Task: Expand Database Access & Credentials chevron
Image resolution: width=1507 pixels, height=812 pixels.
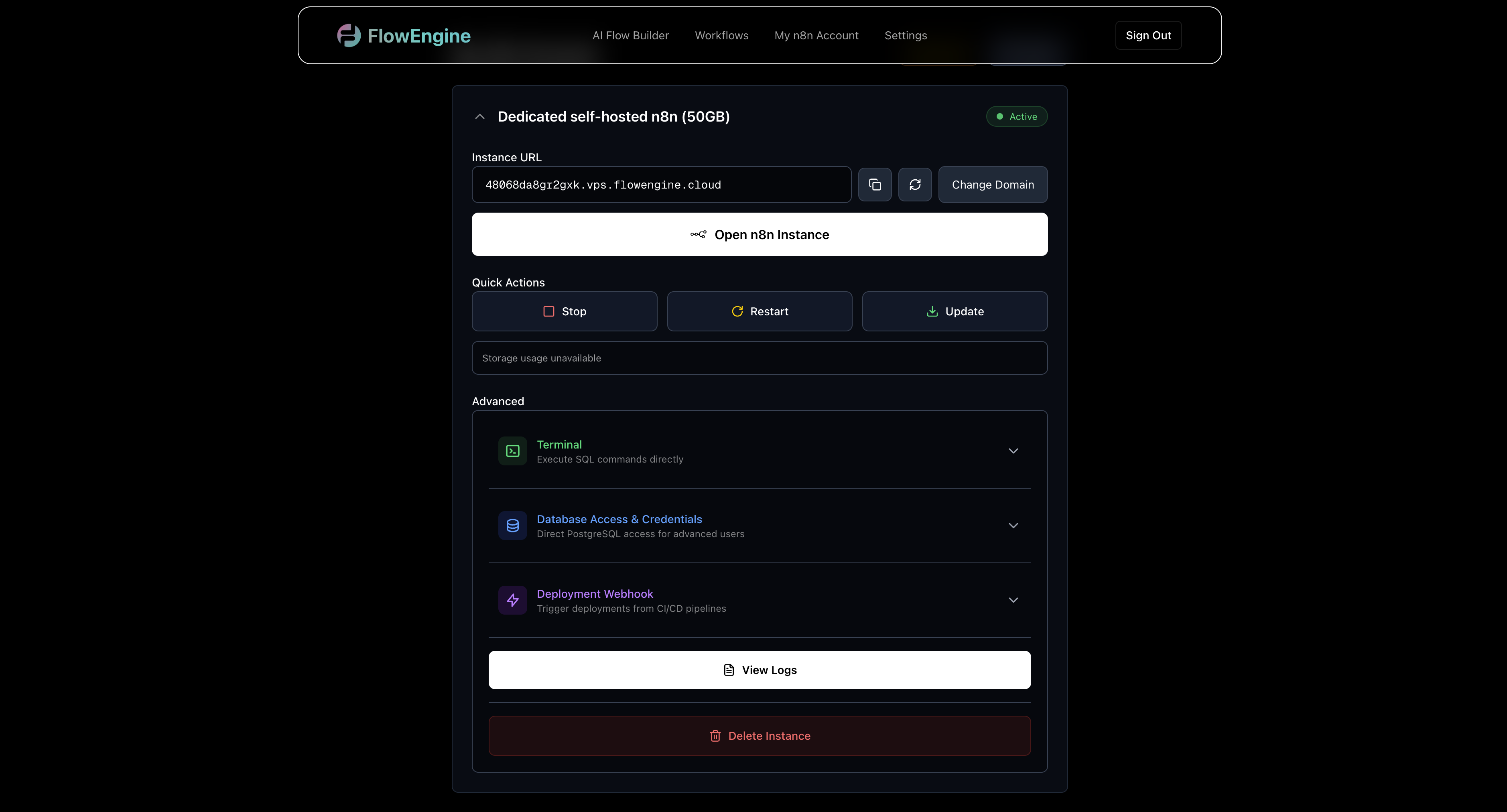Action: click(x=1013, y=525)
